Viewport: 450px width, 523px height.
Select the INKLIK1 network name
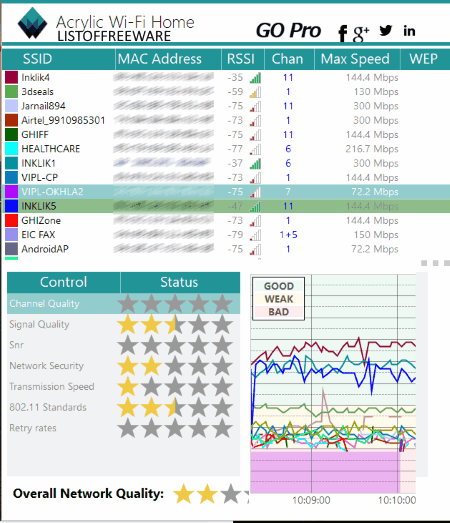click(x=38, y=163)
